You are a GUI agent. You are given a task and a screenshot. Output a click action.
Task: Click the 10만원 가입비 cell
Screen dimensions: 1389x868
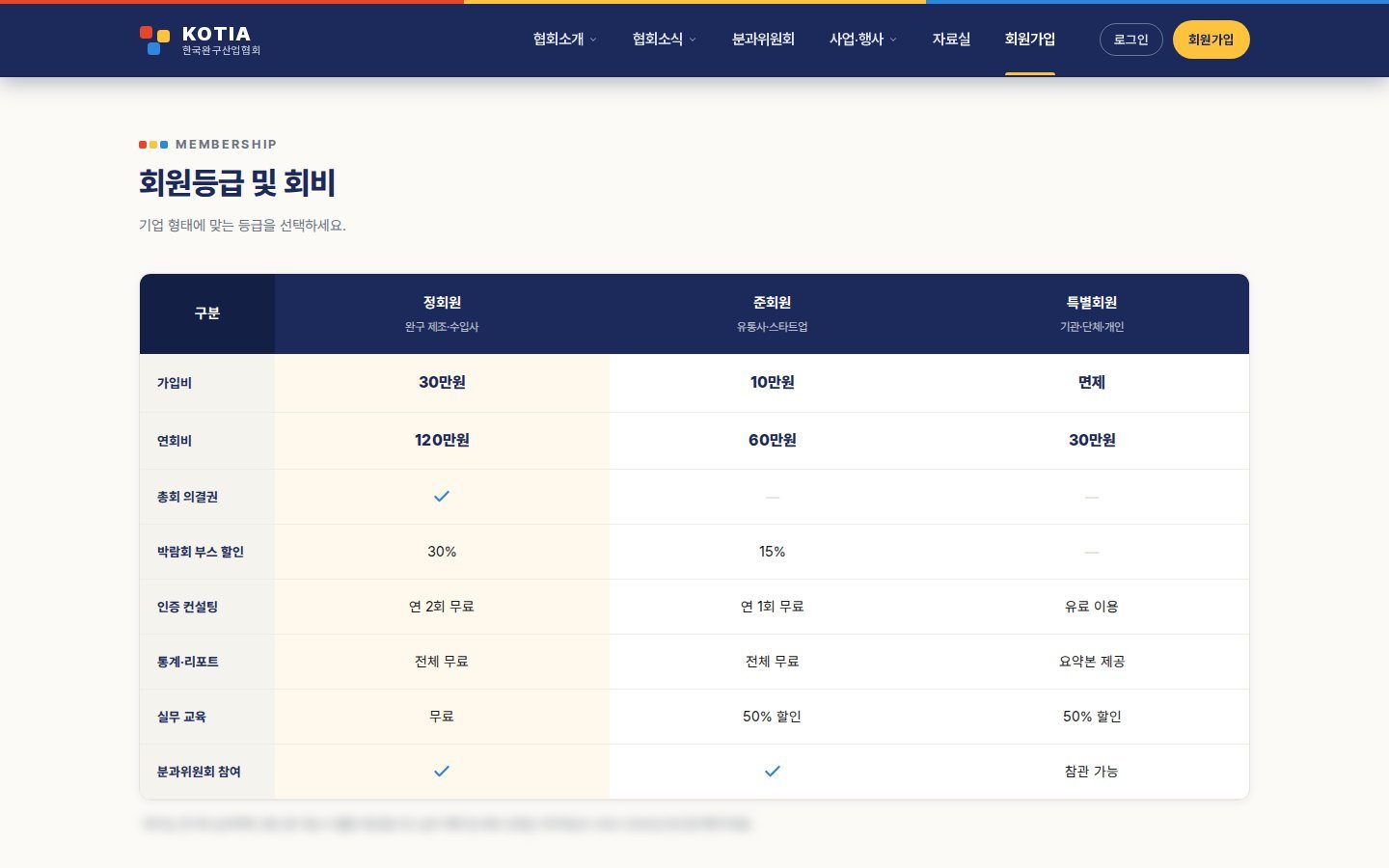tap(773, 383)
